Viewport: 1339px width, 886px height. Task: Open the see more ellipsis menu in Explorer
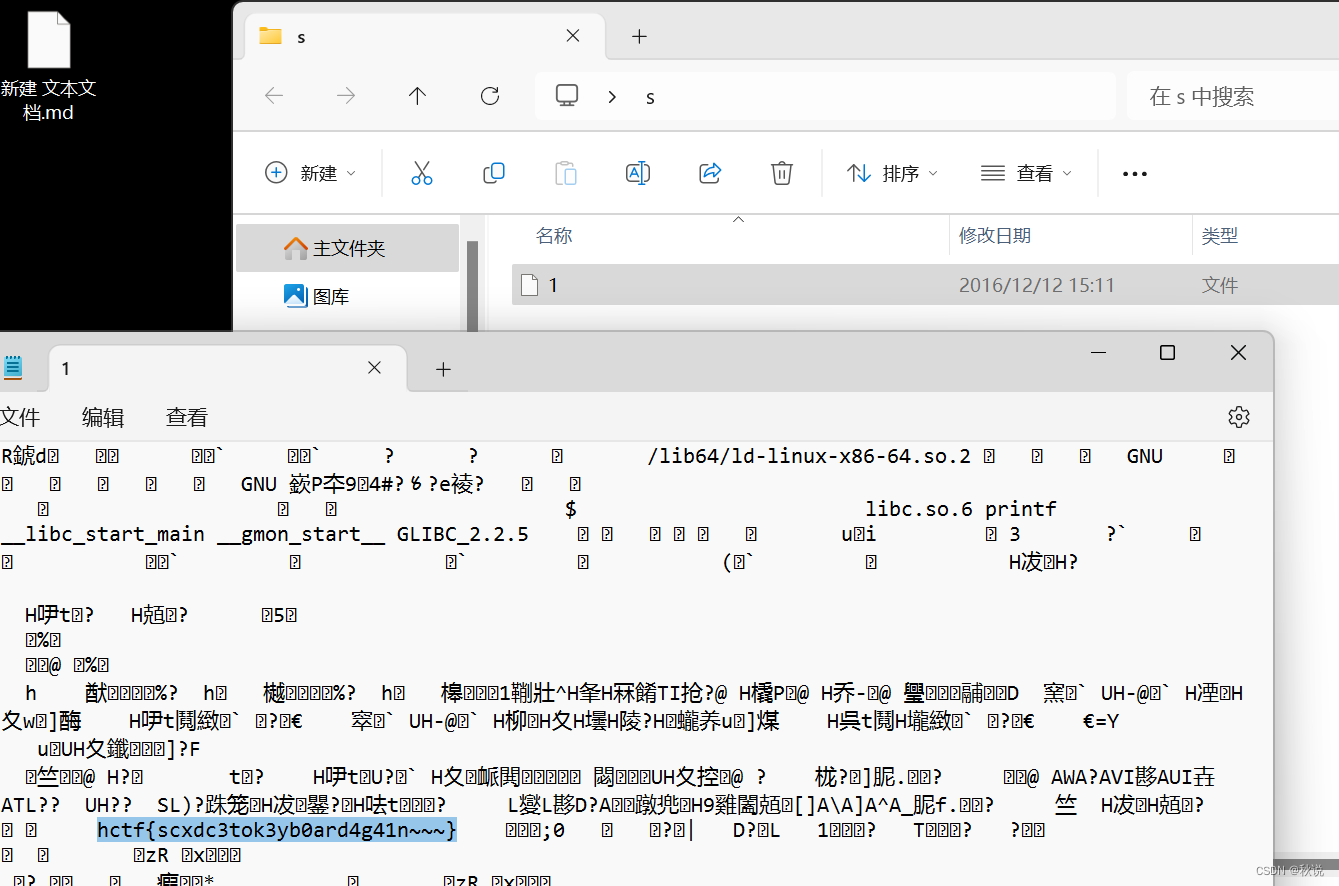click(x=1135, y=174)
